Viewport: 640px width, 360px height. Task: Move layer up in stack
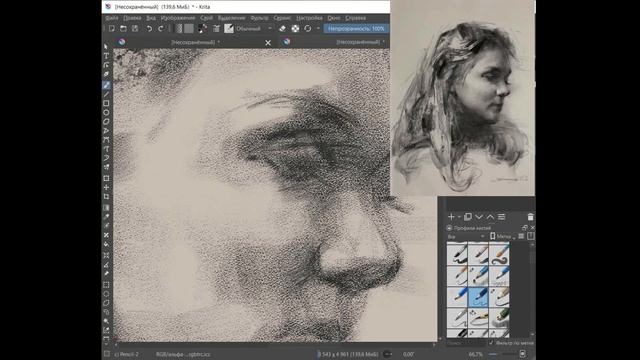coord(490,217)
